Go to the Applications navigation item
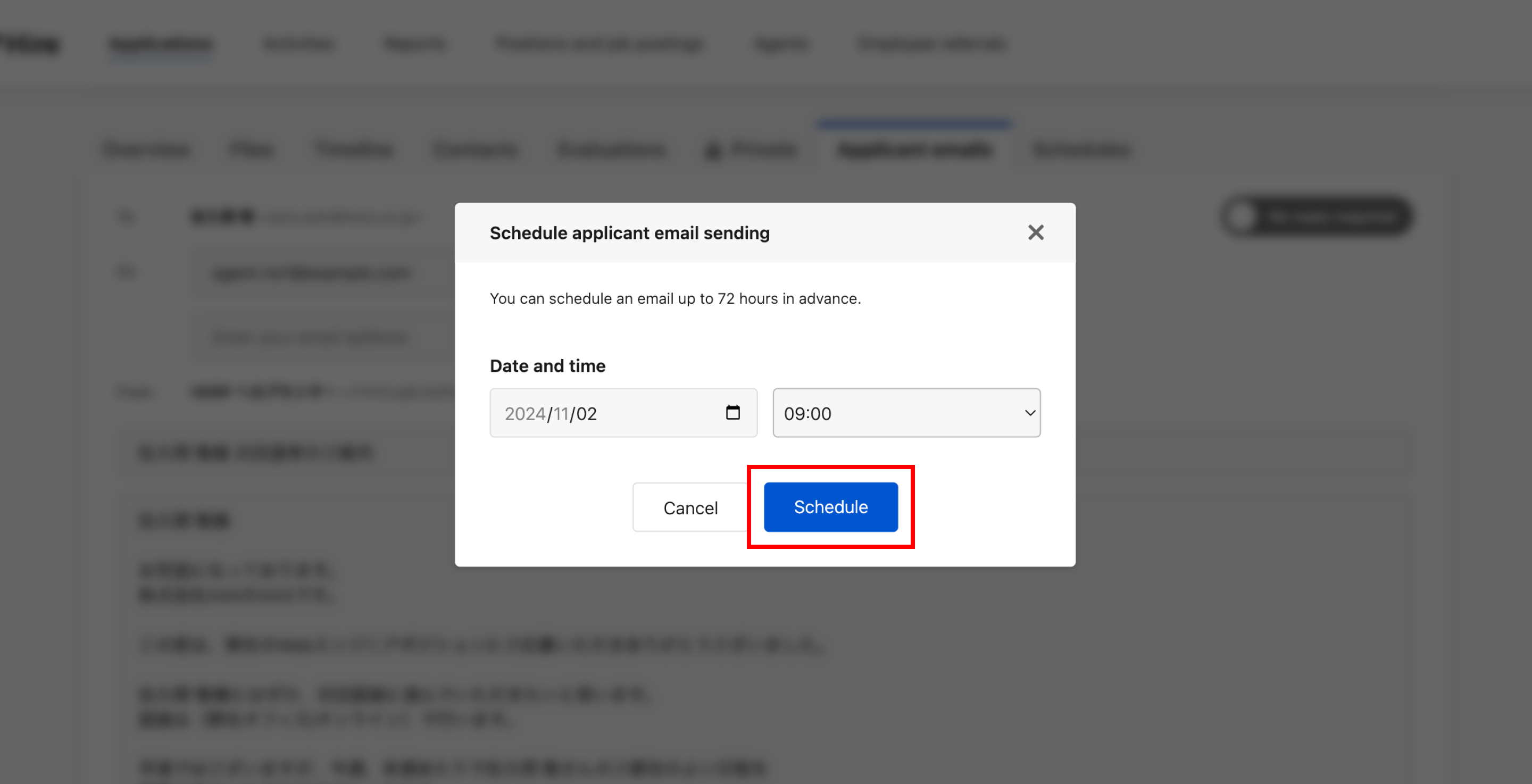Screen dimensions: 1532x784 pos(161,44)
